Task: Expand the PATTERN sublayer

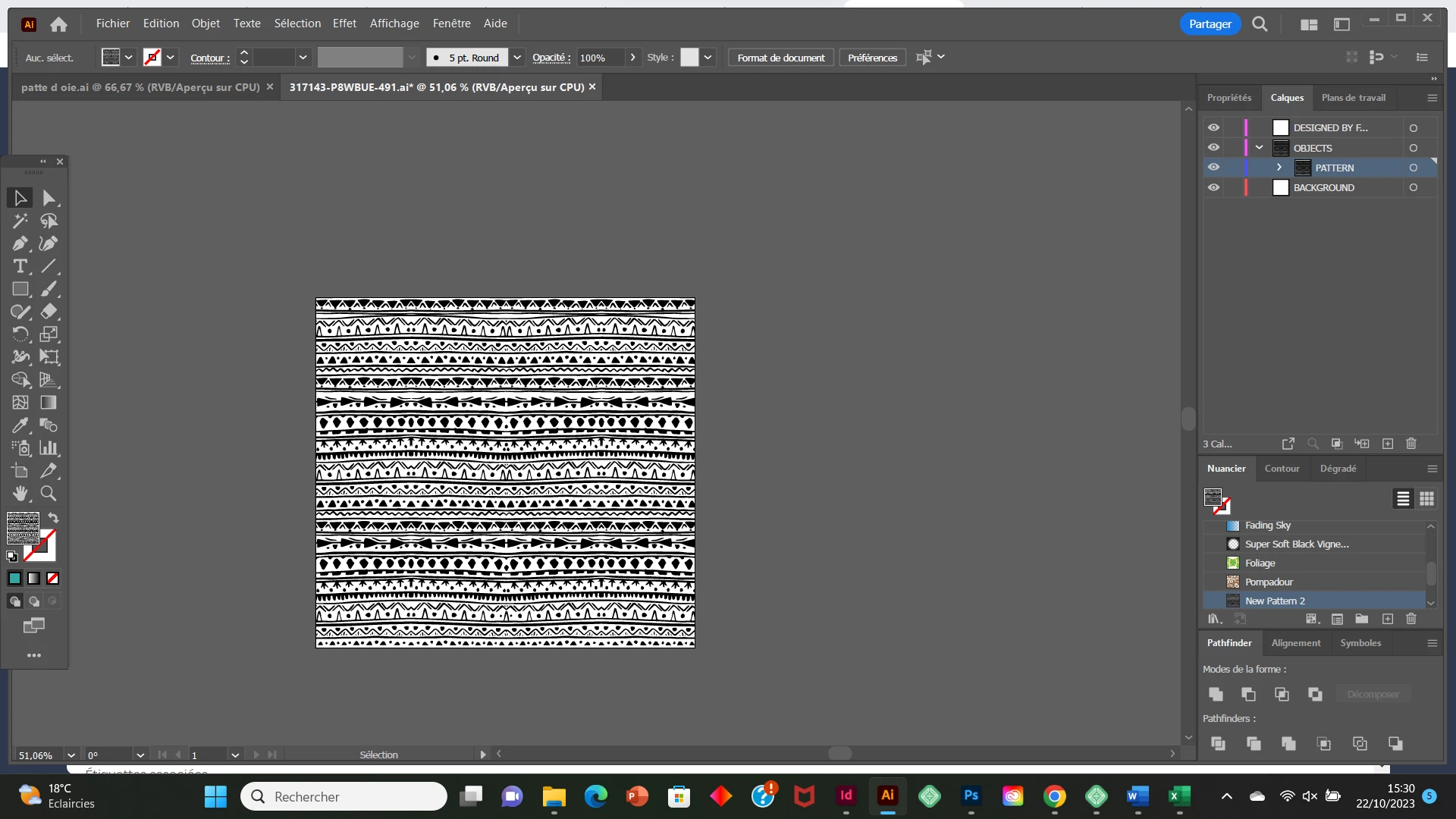Action: [1279, 168]
